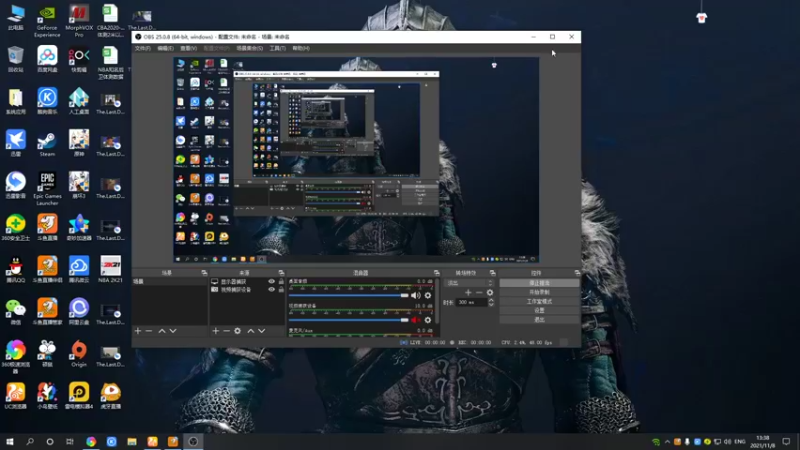The width and height of the screenshot is (800, 450).
Task: Lock the video capture device source
Action: pyautogui.click(x=281, y=289)
